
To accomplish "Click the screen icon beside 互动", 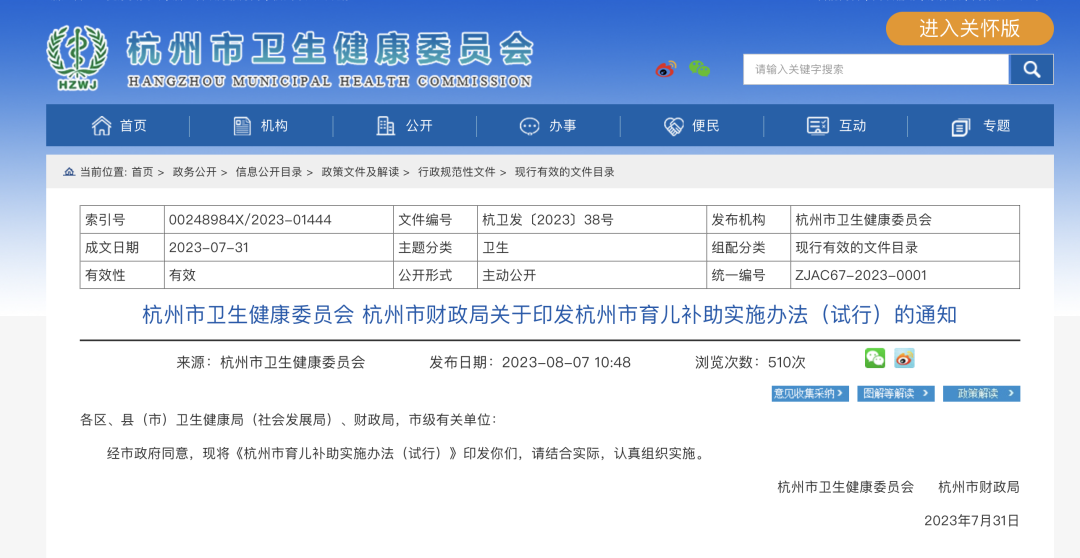I will [818, 126].
